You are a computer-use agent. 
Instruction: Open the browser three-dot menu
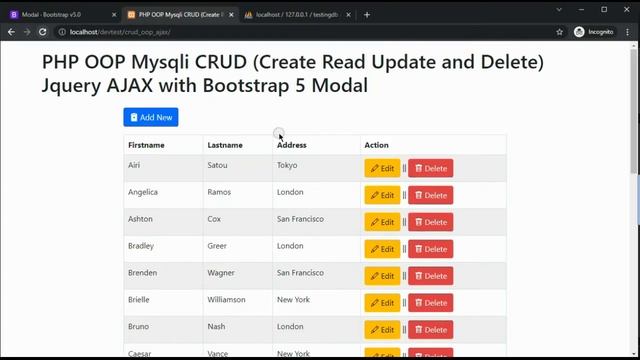[x=627, y=32]
